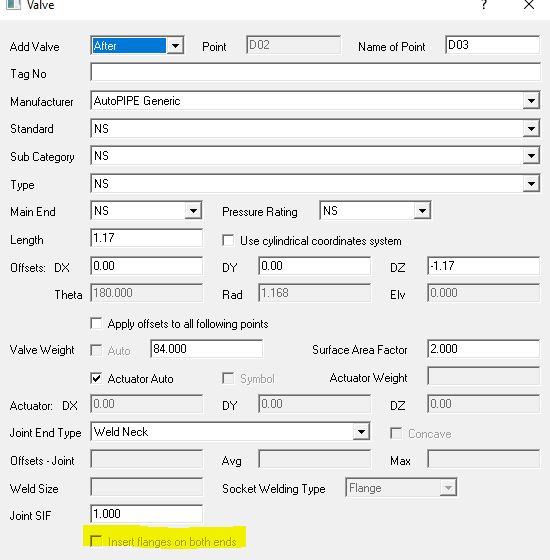The image size is (550, 560).
Task: Open the Type dropdown
Action: [x=531, y=184]
